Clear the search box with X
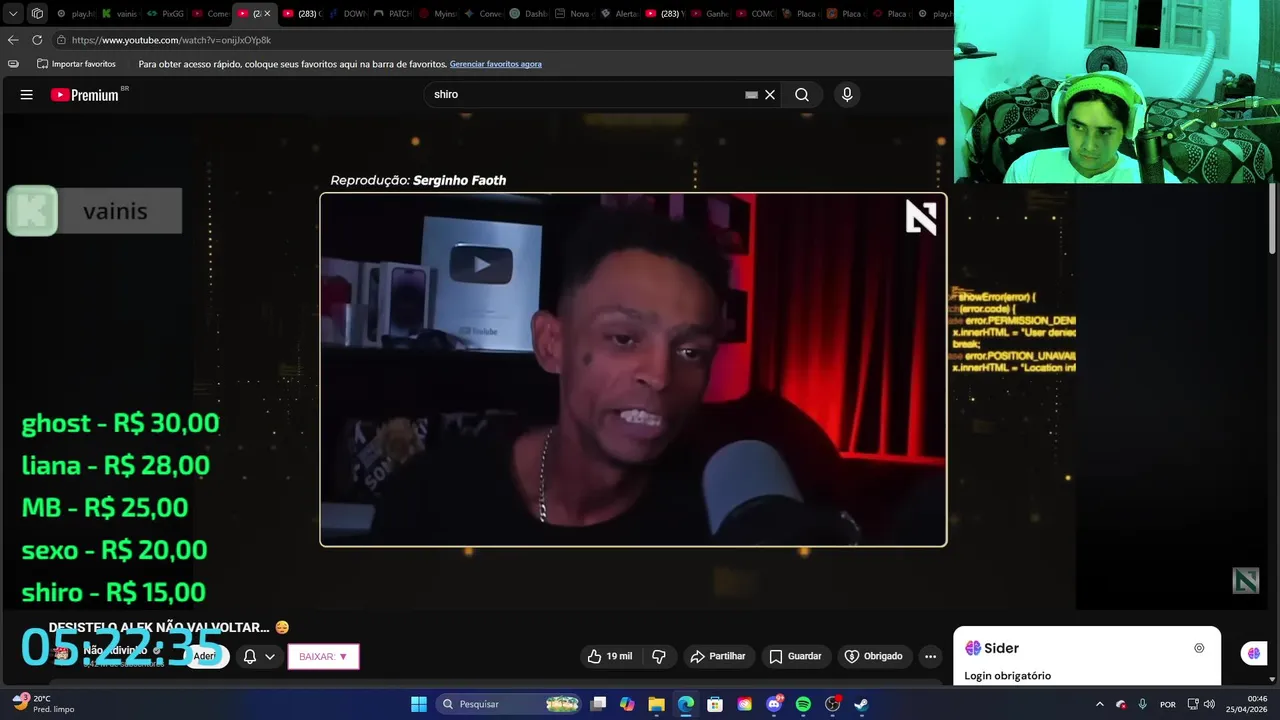Viewport: 1280px width, 720px height. [x=770, y=95]
